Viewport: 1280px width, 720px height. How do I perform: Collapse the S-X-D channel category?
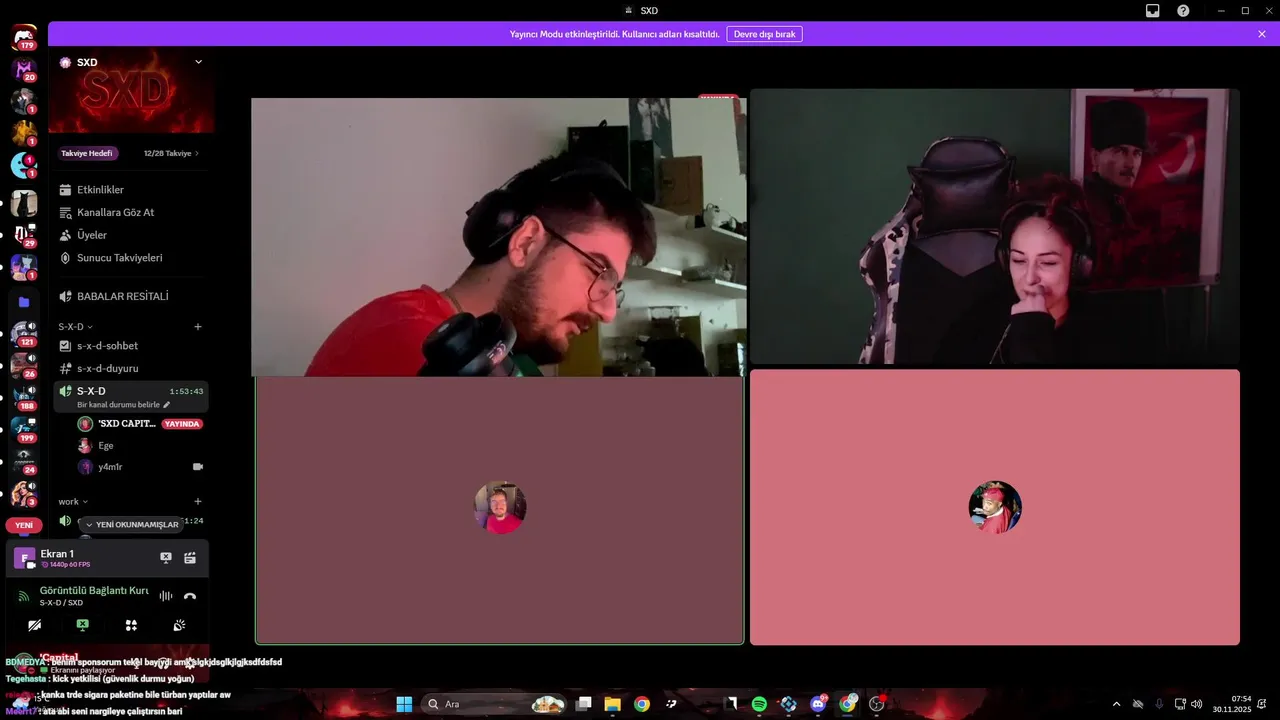pos(75,327)
